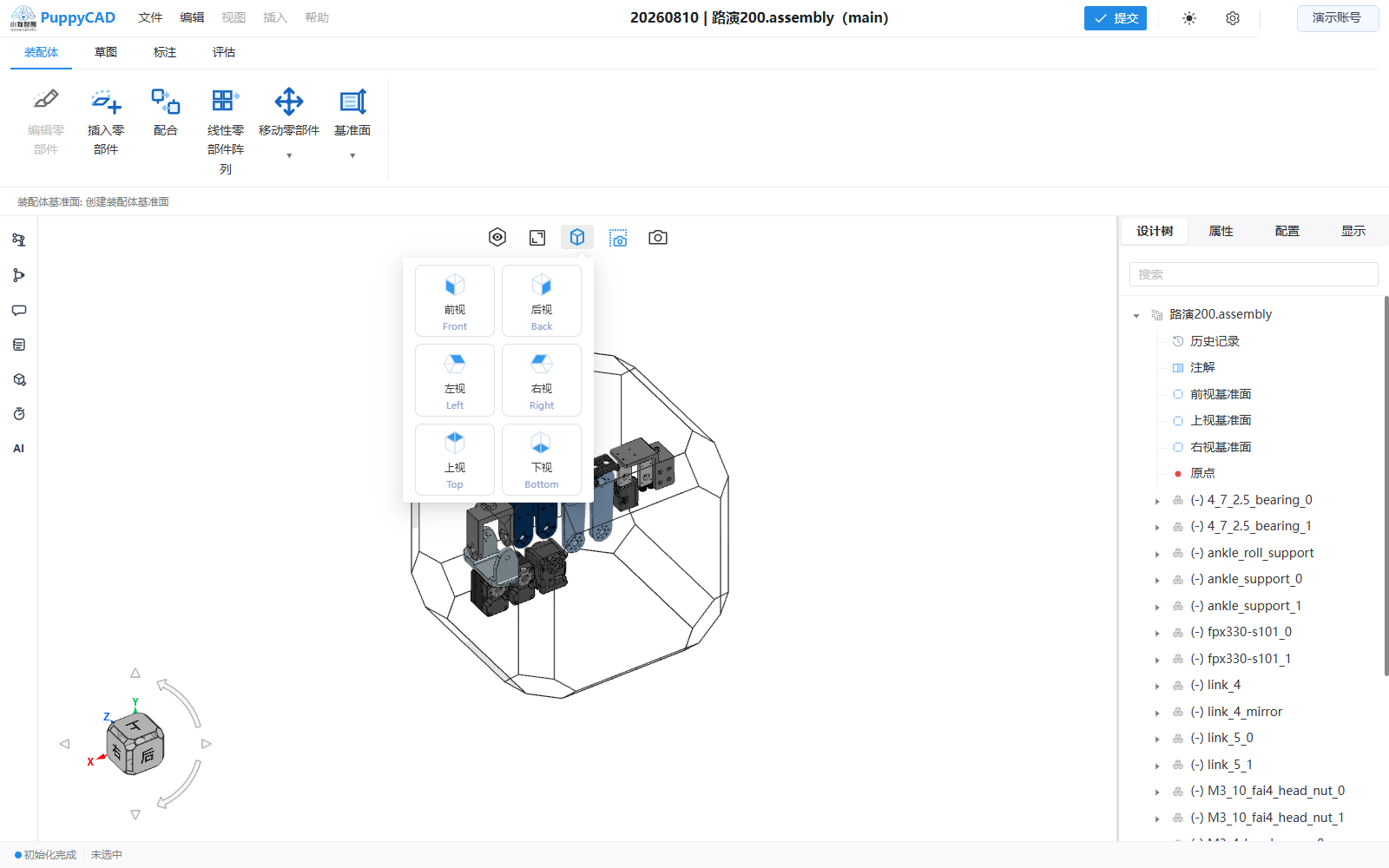Select 注解 in the design tree

tap(1202, 367)
